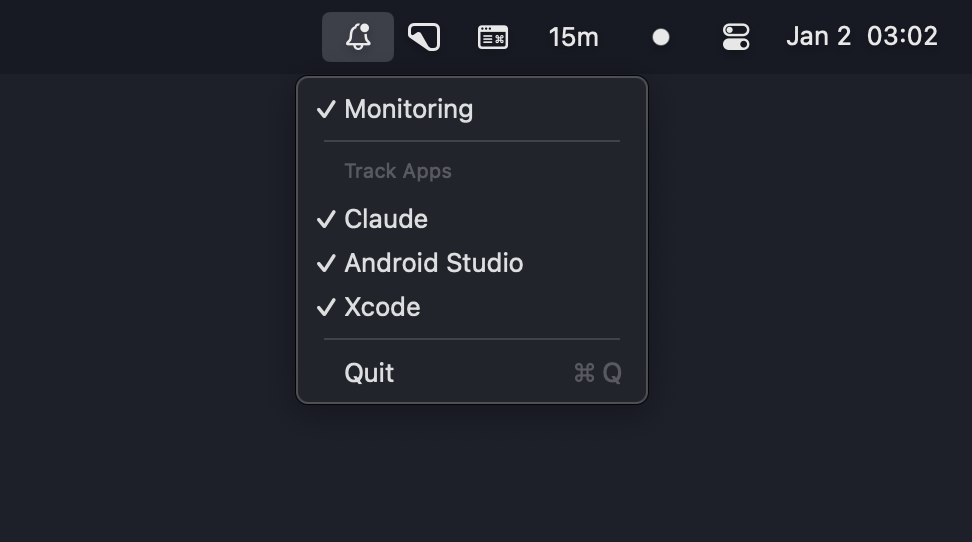Open the 15m timer menu bar item
Screen dimensions: 972x542
click(574, 37)
